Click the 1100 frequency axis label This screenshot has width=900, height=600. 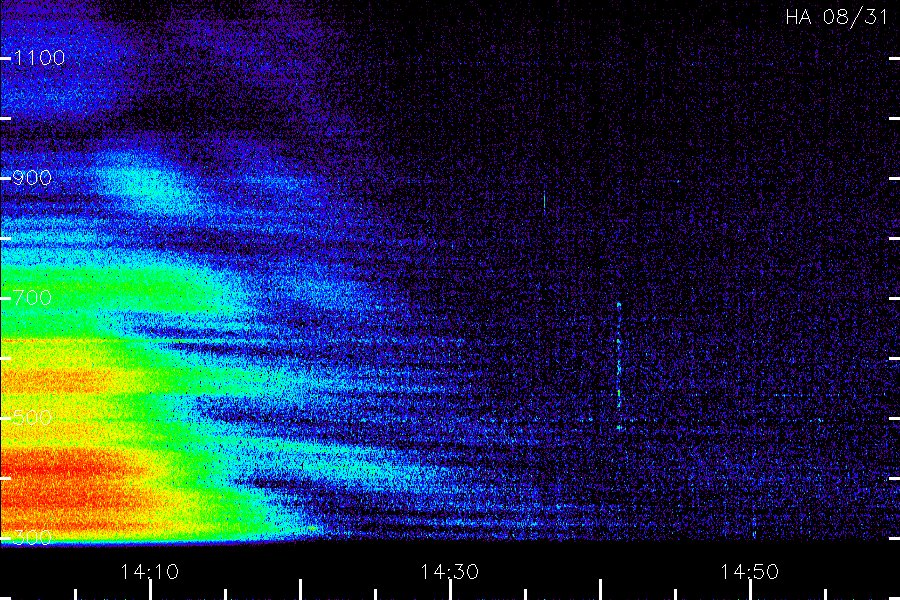coord(39,57)
